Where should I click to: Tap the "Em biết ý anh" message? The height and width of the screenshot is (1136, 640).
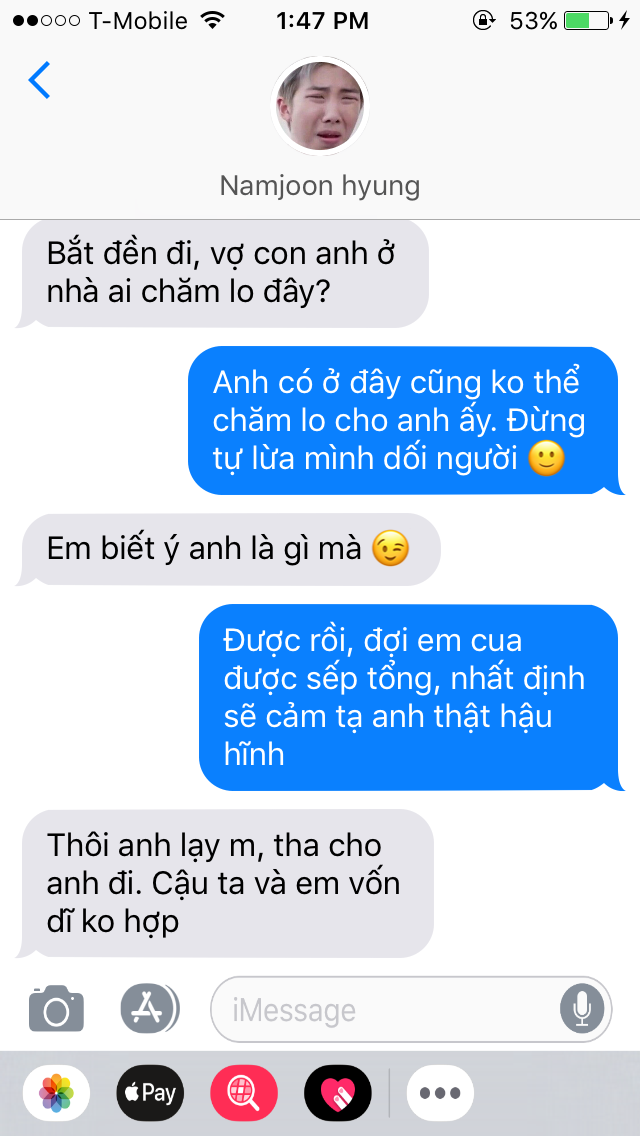pyautogui.click(x=228, y=549)
